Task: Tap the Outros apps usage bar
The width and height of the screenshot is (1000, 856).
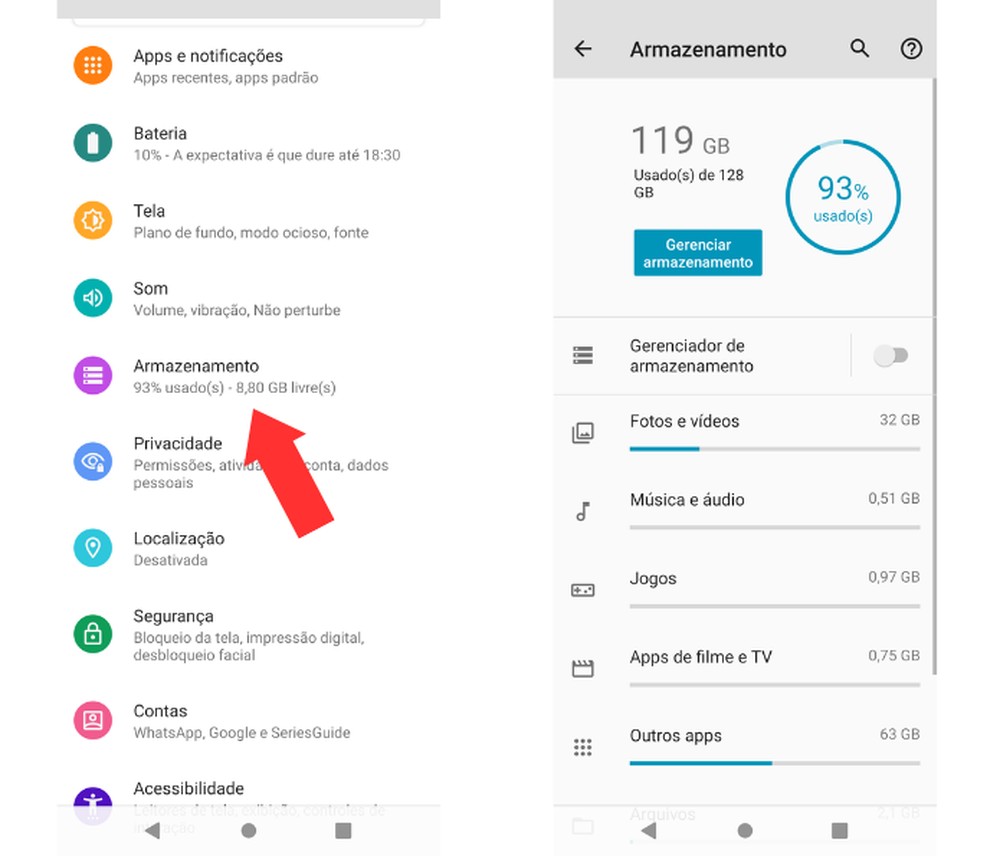Action: click(775, 763)
